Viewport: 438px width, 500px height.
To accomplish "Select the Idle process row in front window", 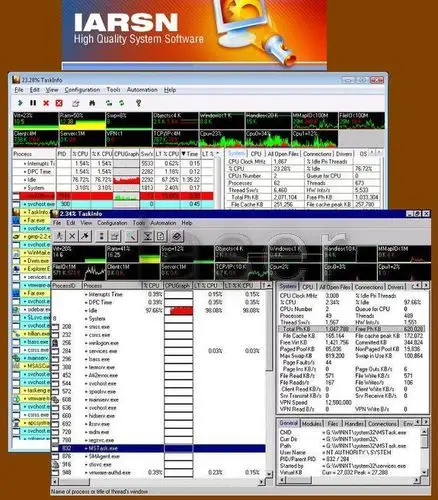I will pos(158,310).
